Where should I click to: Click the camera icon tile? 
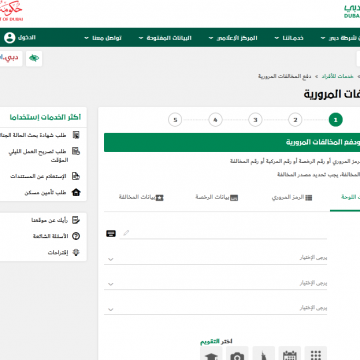click(x=237, y=354)
